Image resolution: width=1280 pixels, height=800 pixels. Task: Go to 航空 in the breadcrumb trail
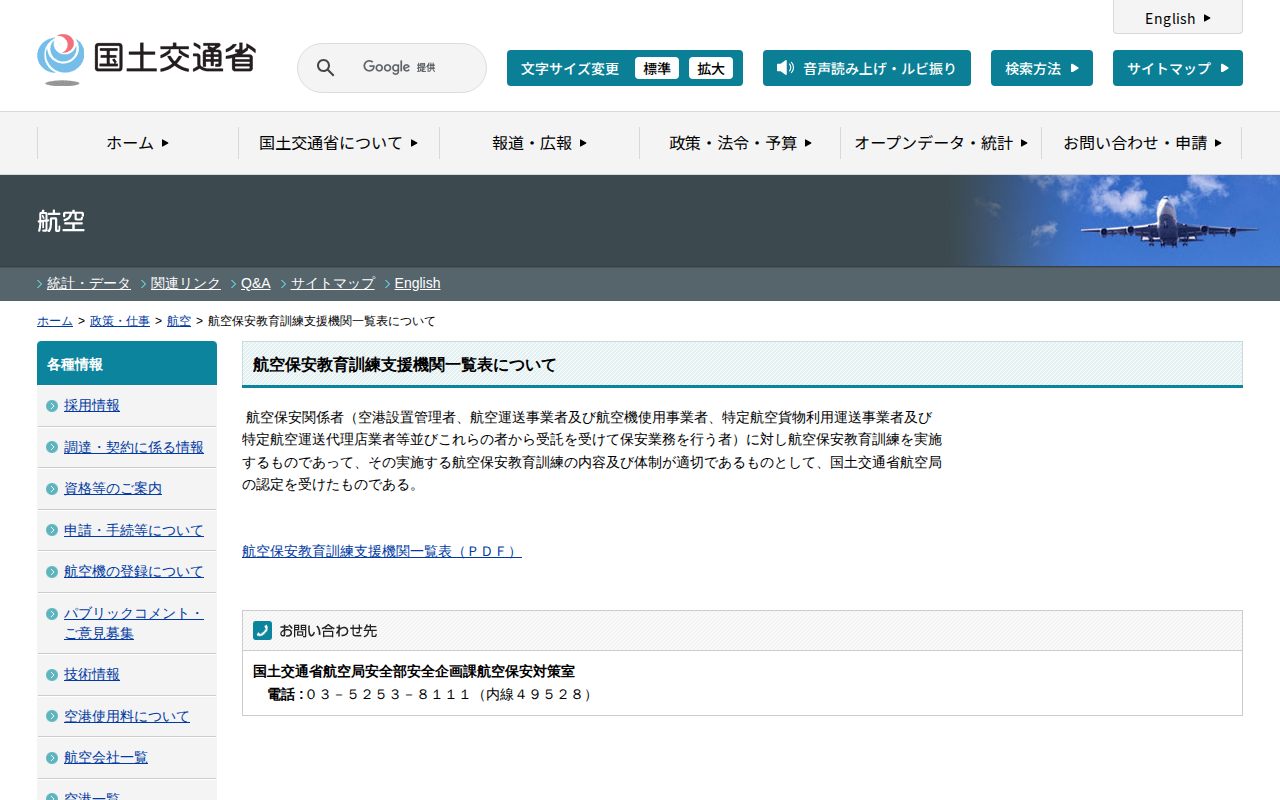pos(179,321)
